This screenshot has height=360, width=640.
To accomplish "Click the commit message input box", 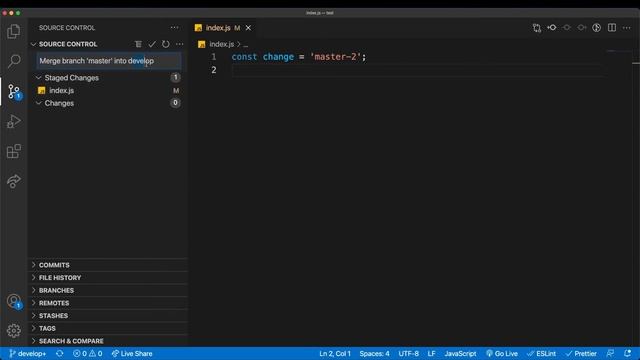I will pyautogui.click(x=109, y=61).
